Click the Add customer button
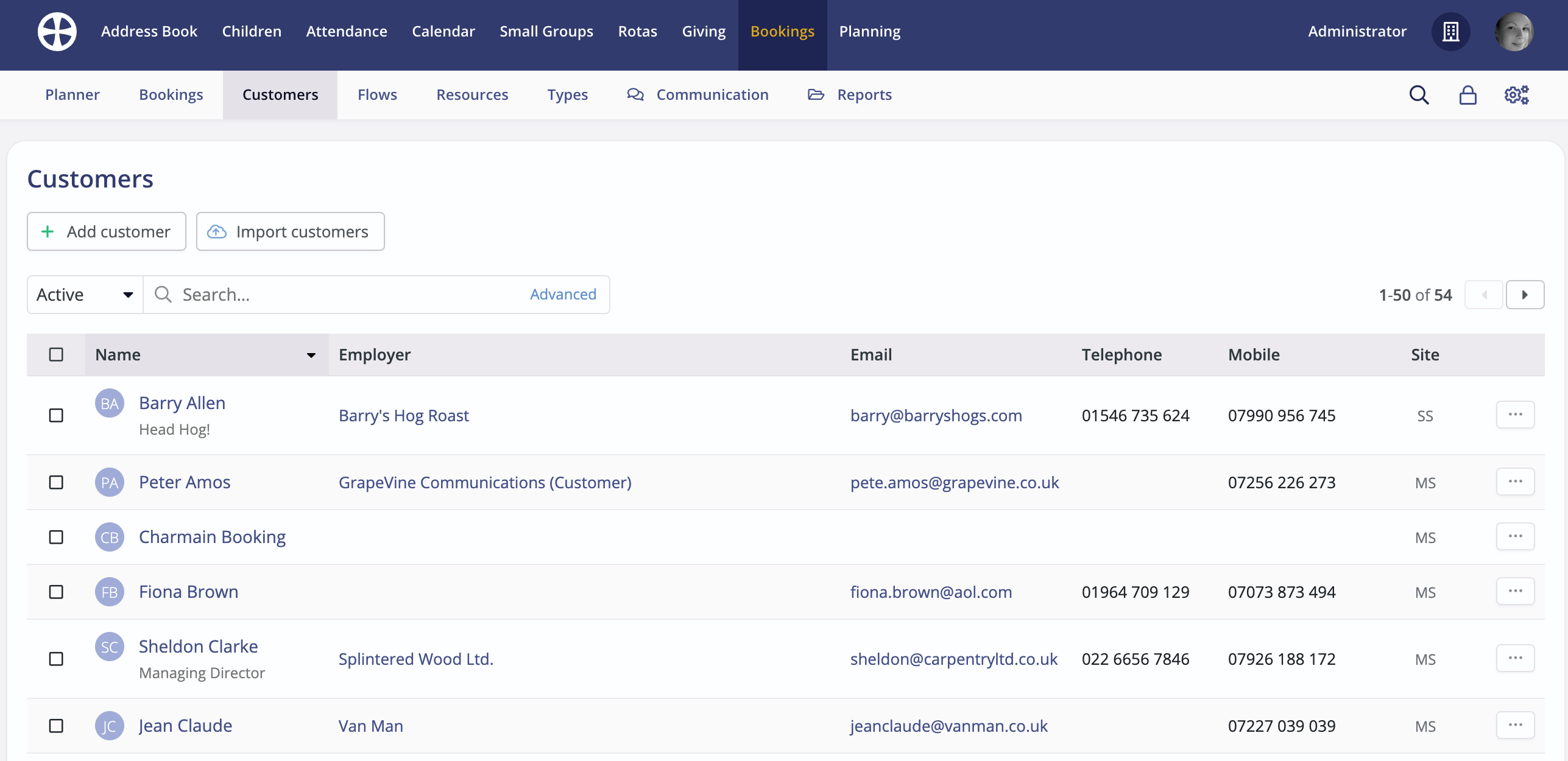Viewport: 1568px width, 761px height. (106, 231)
